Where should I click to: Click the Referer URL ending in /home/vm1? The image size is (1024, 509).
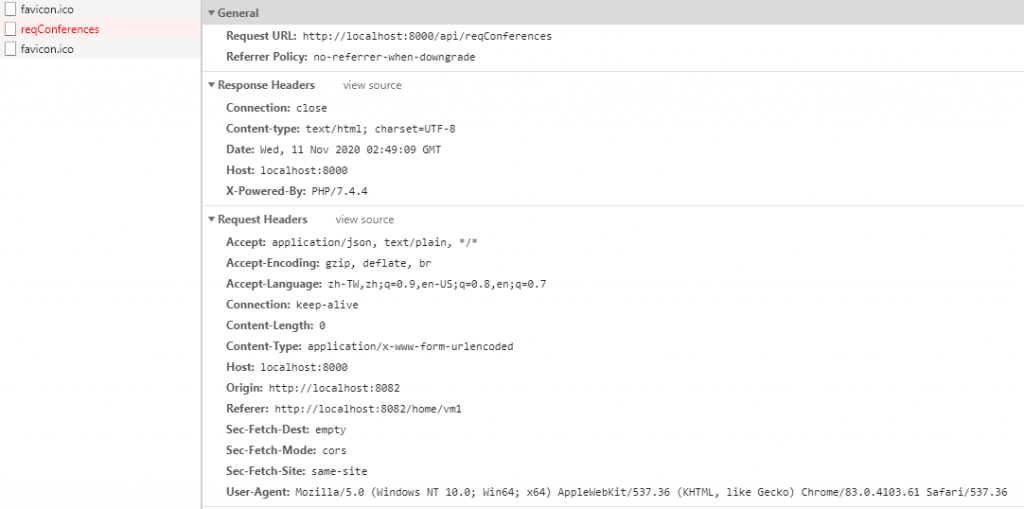click(x=368, y=409)
